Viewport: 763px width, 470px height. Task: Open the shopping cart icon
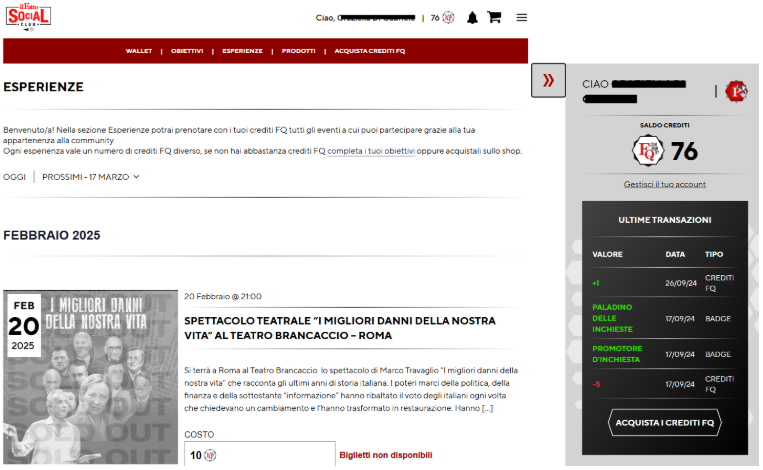[x=494, y=18]
